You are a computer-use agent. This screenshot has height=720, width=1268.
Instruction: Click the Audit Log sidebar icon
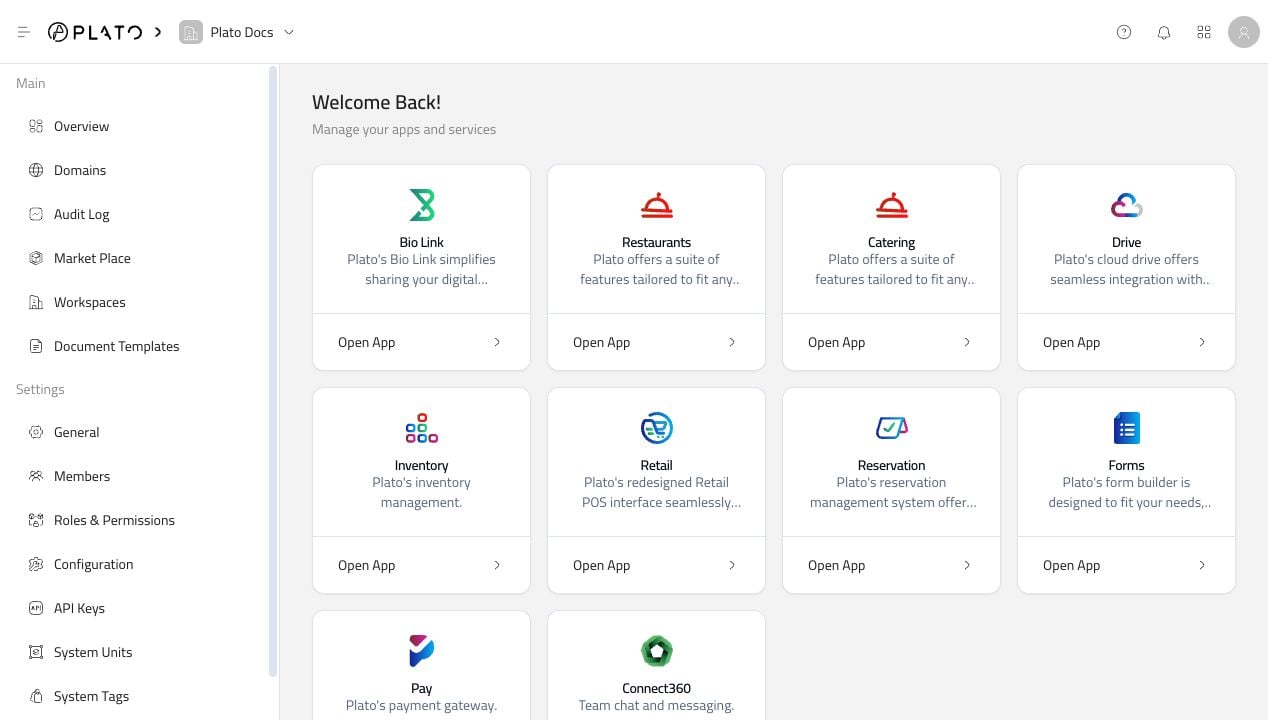coord(36,214)
